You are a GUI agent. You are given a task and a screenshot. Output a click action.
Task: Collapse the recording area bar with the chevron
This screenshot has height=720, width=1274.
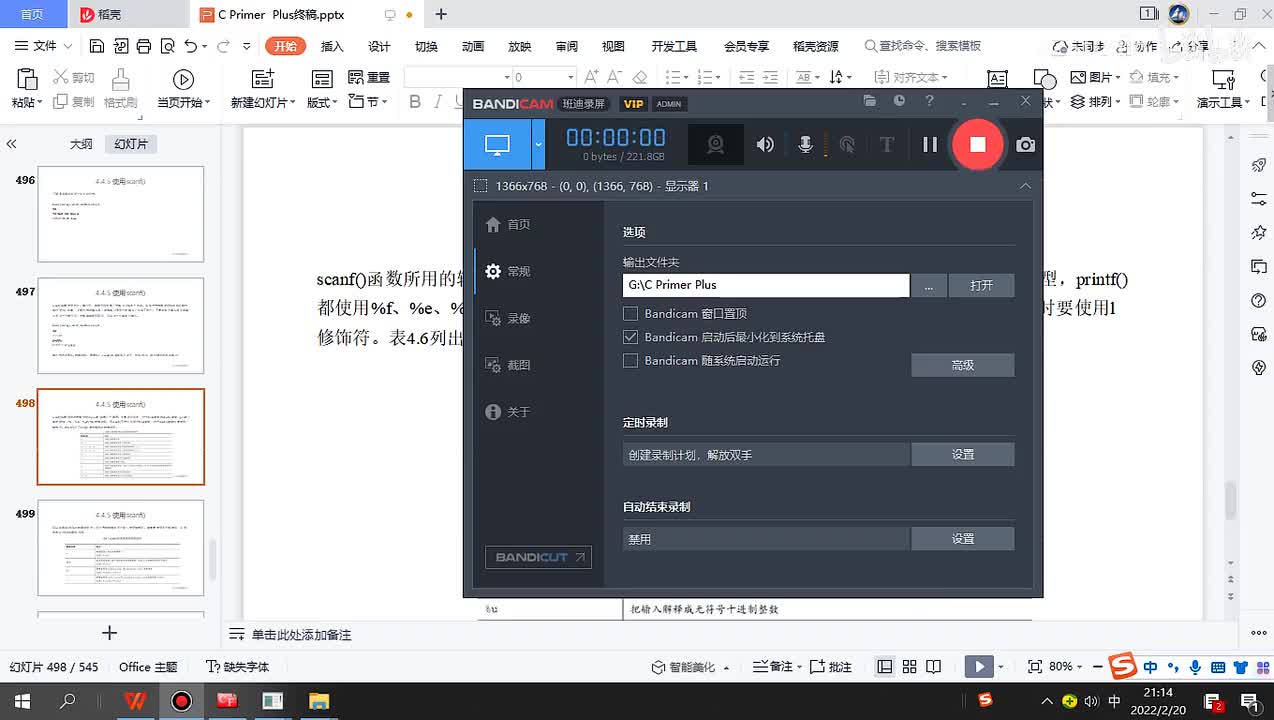[x=1025, y=186]
